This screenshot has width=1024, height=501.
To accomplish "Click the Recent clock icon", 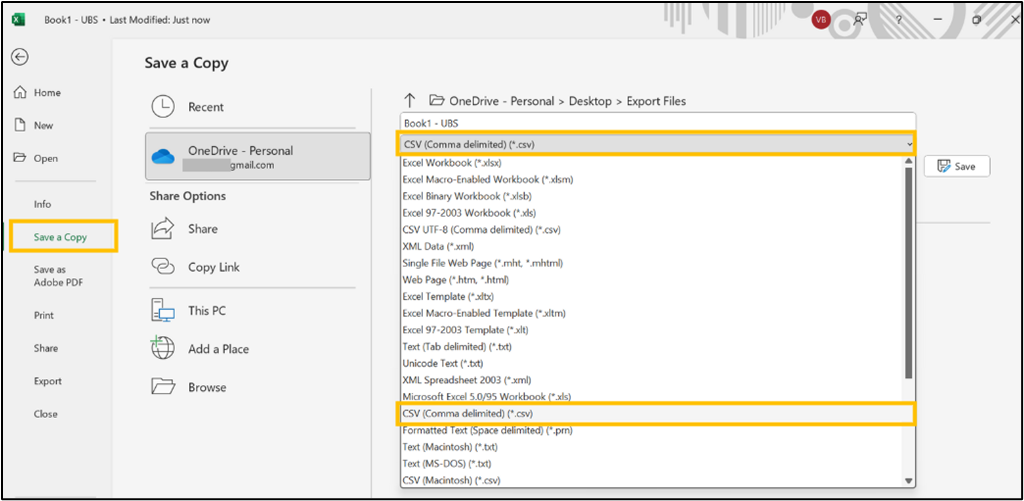I will coord(163,106).
